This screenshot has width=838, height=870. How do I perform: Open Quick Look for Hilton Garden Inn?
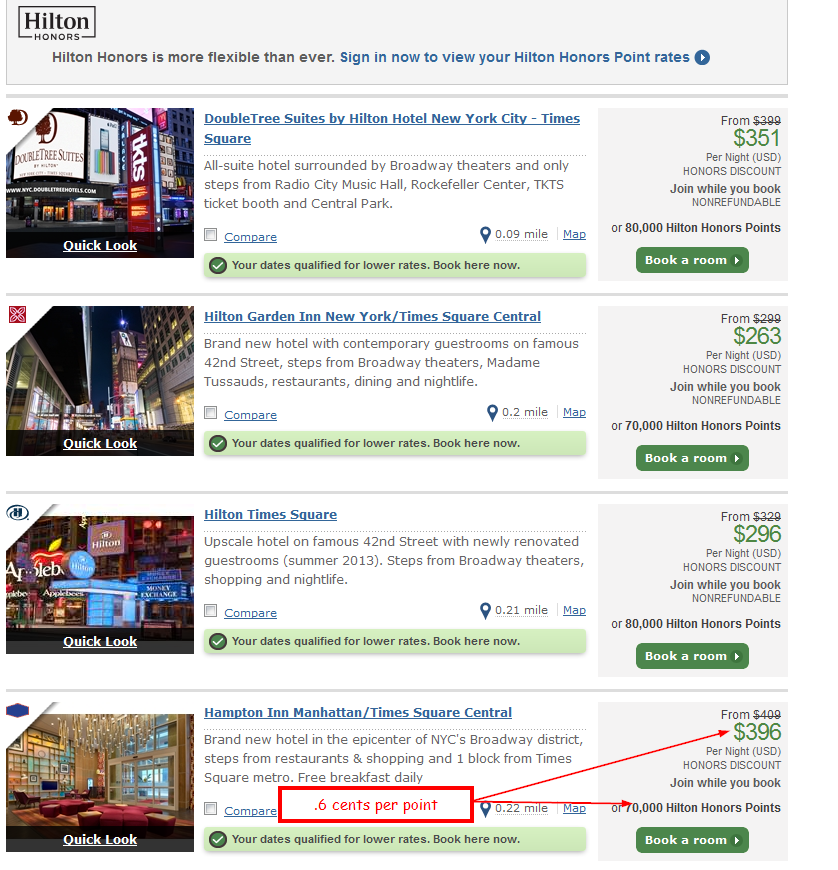pyautogui.click(x=100, y=444)
